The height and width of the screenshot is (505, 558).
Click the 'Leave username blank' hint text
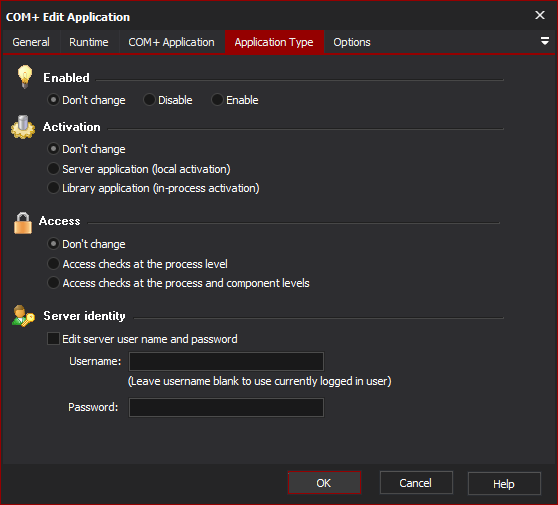pyautogui.click(x=259, y=381)
